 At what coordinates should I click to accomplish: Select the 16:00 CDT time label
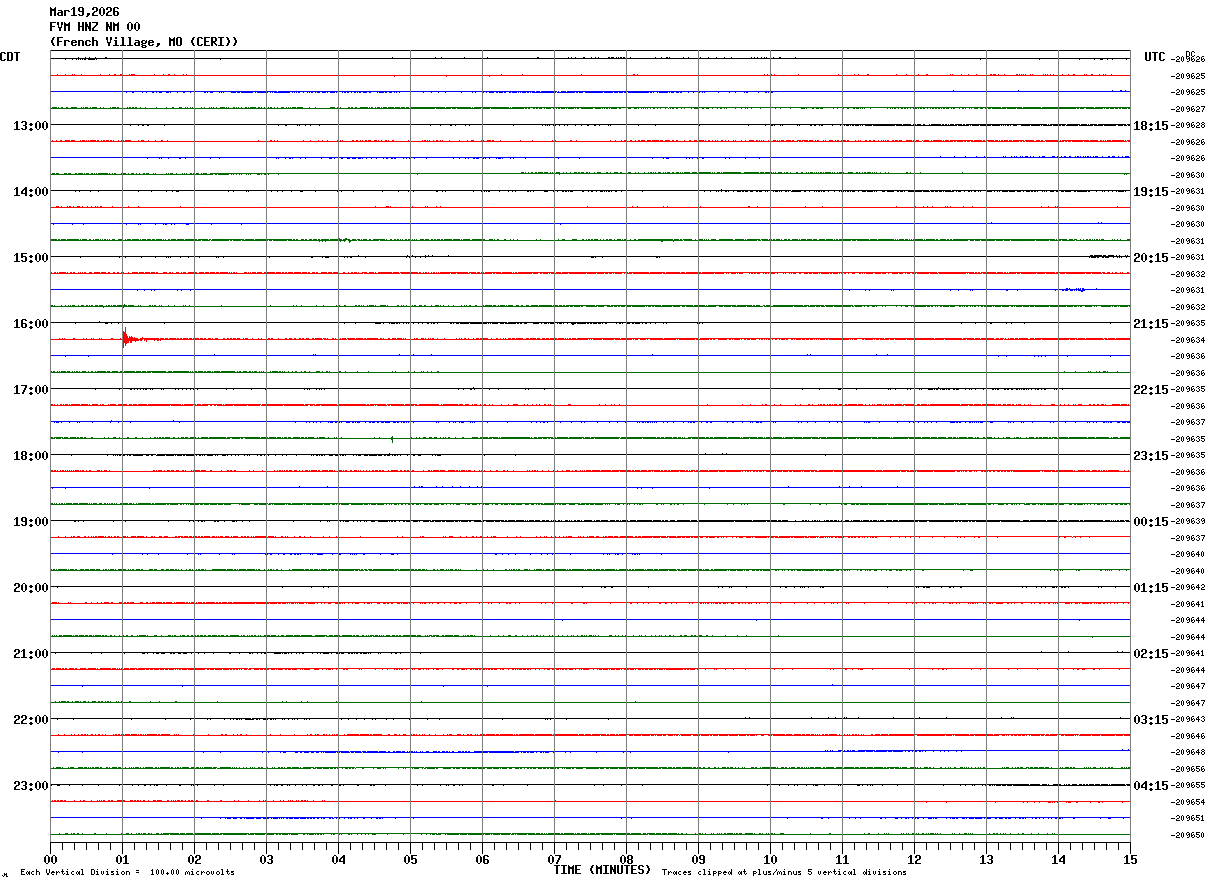click(x=31, y=323)
